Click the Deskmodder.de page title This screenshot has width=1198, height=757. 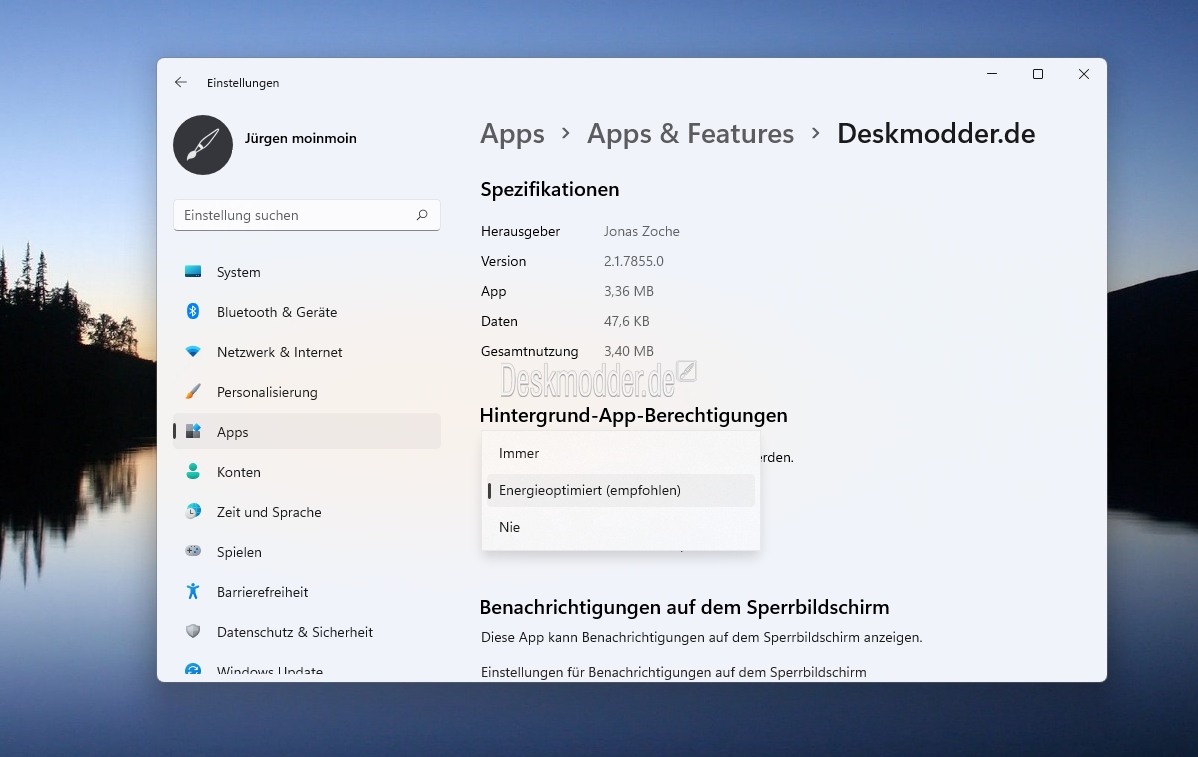click(936, 134)
